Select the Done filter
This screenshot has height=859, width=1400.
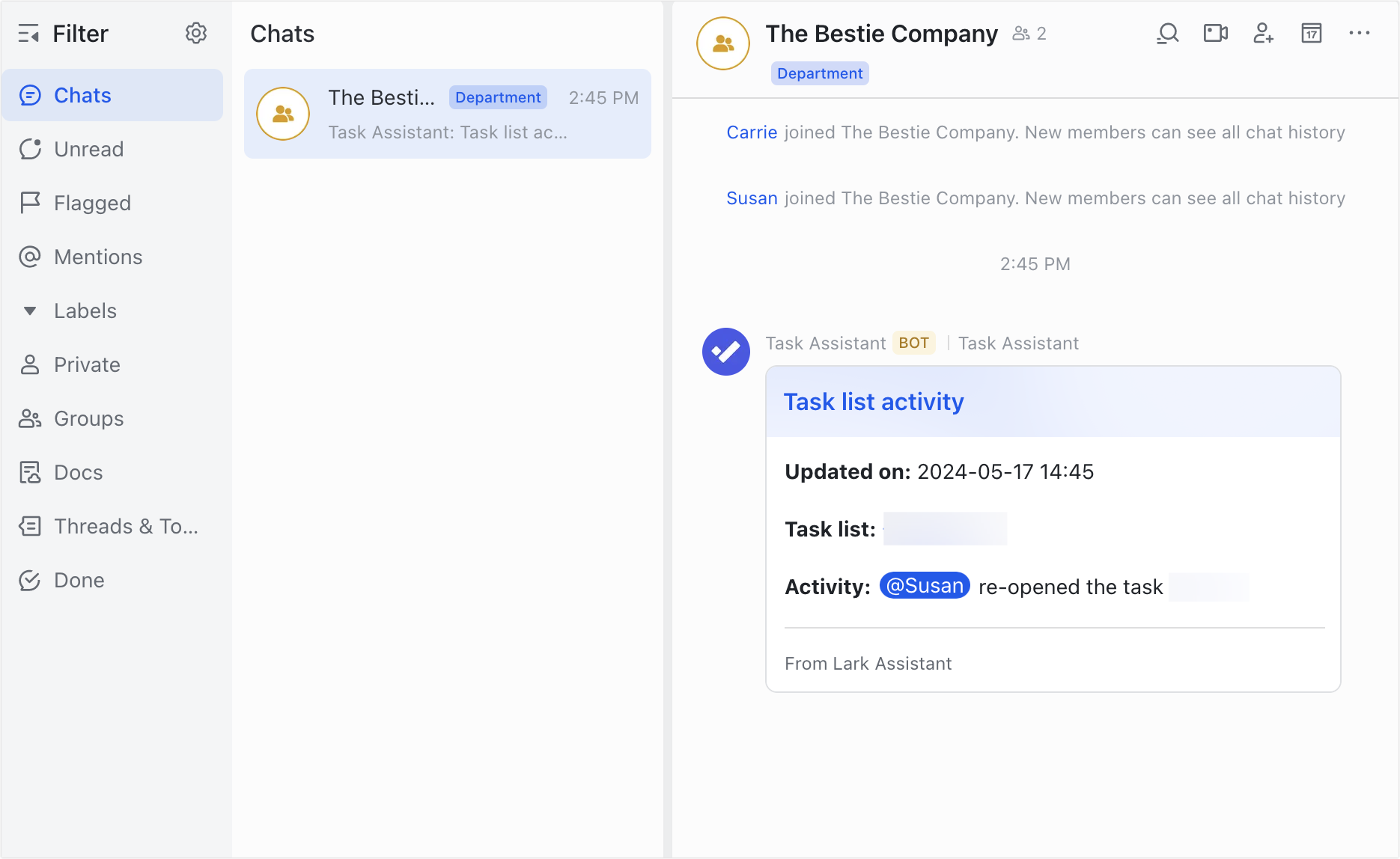[79, 580]
